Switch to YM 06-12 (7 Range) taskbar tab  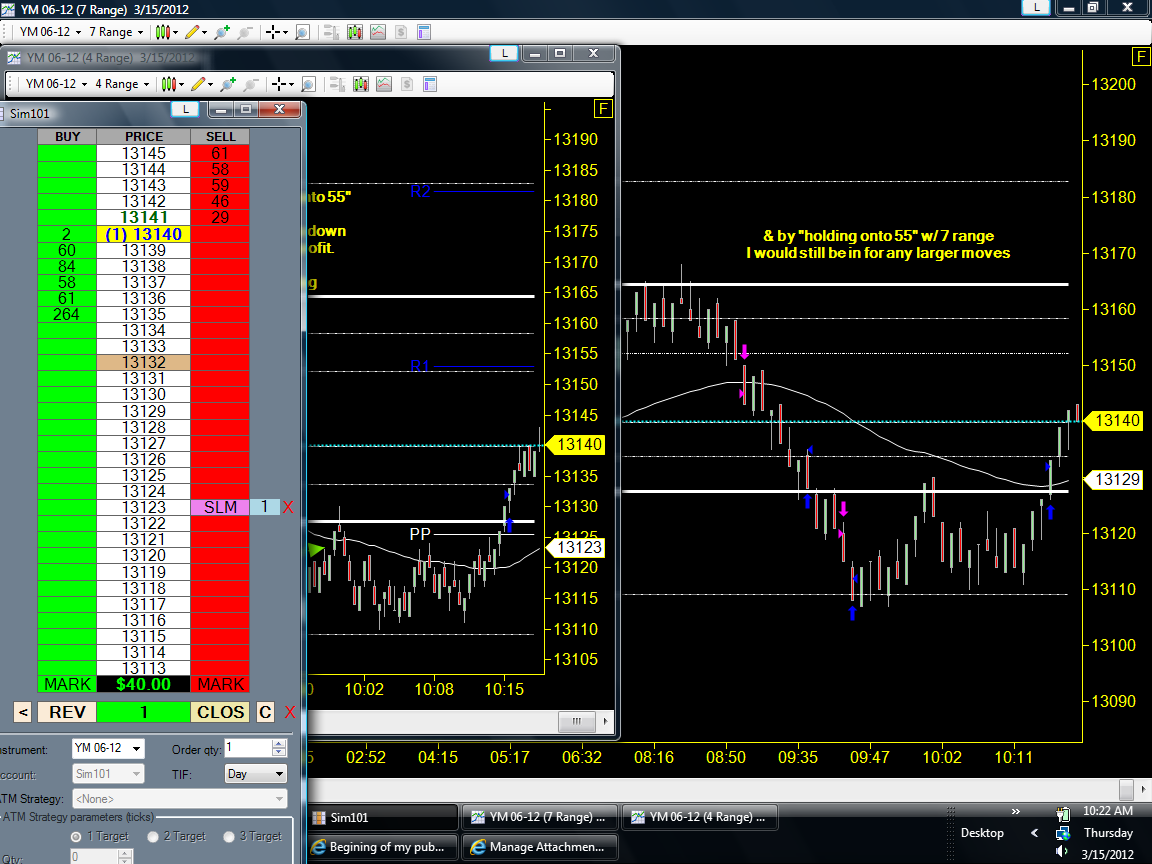click(540, 817)
